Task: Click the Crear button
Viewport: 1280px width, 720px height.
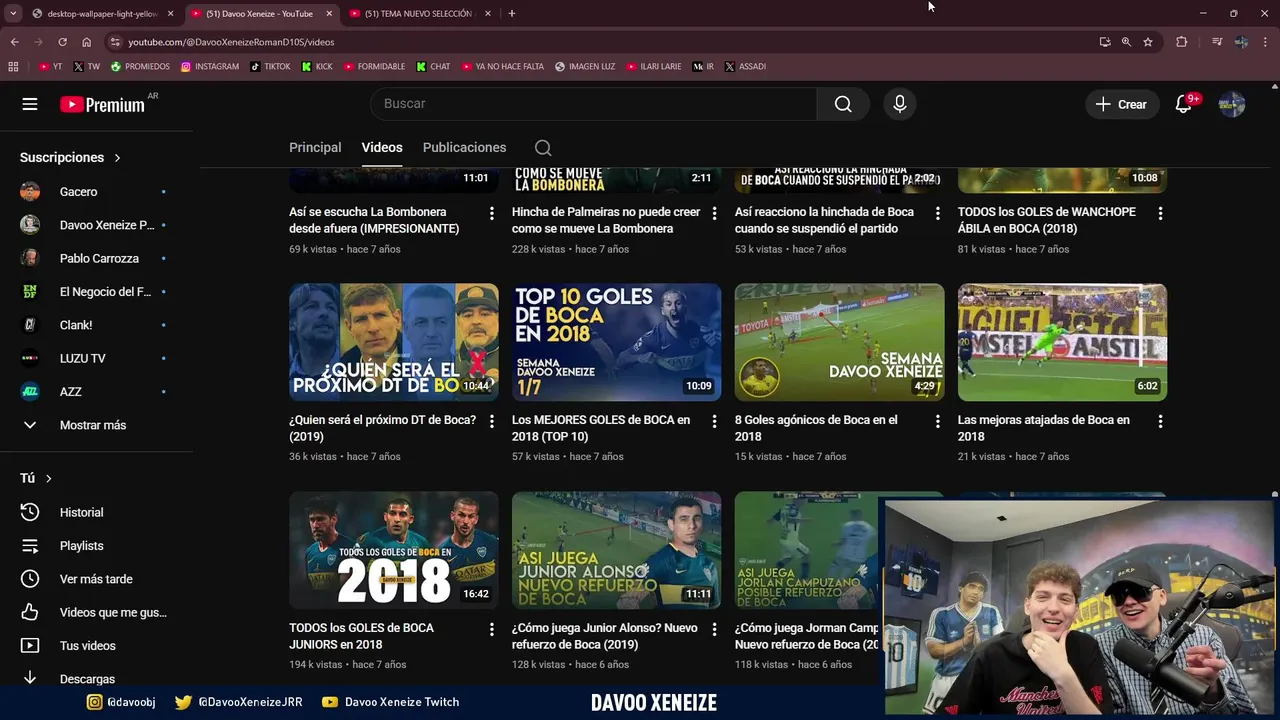Action: coord(1122,104)
